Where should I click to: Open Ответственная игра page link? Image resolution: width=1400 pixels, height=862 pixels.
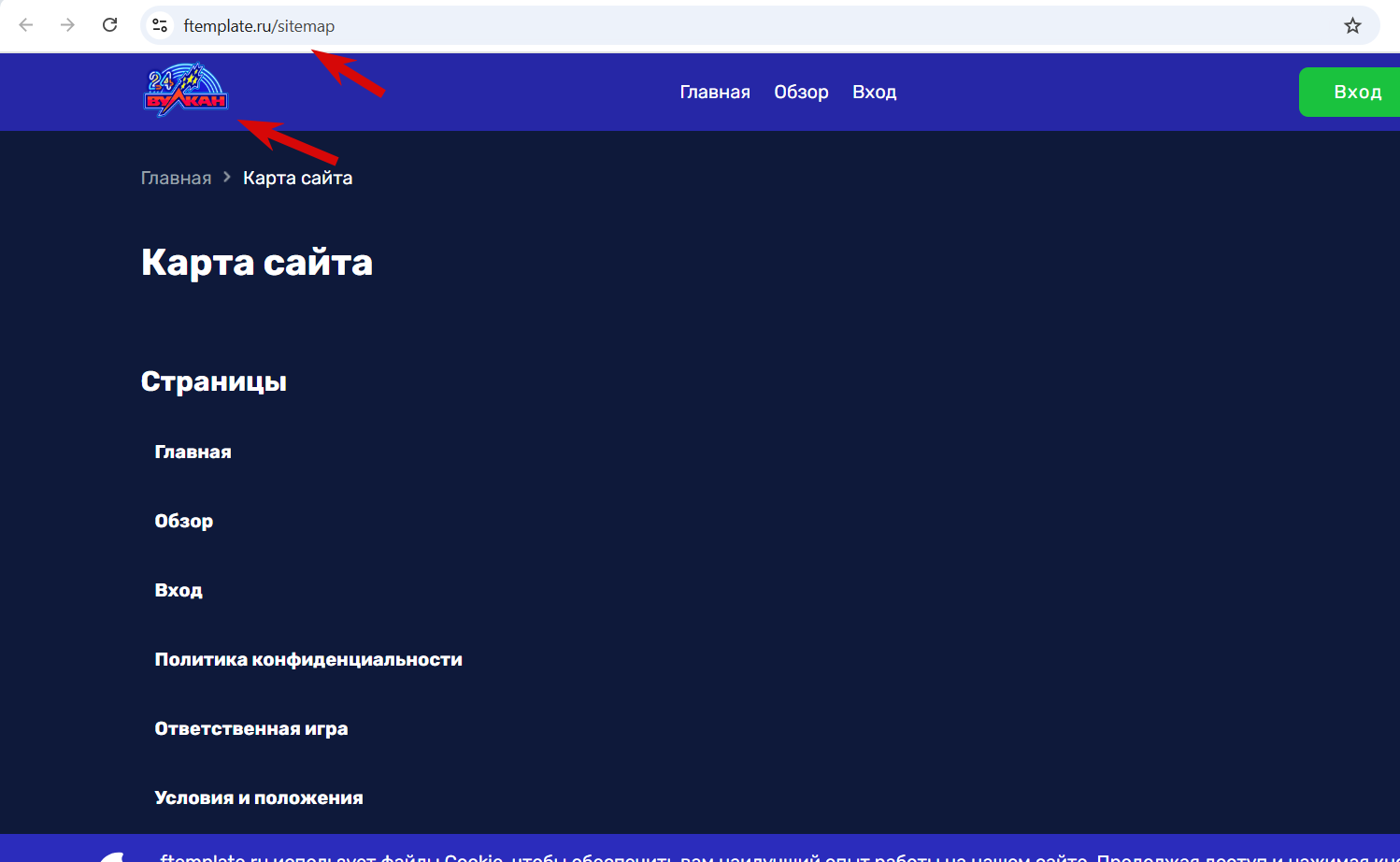(x=251, y=728)
